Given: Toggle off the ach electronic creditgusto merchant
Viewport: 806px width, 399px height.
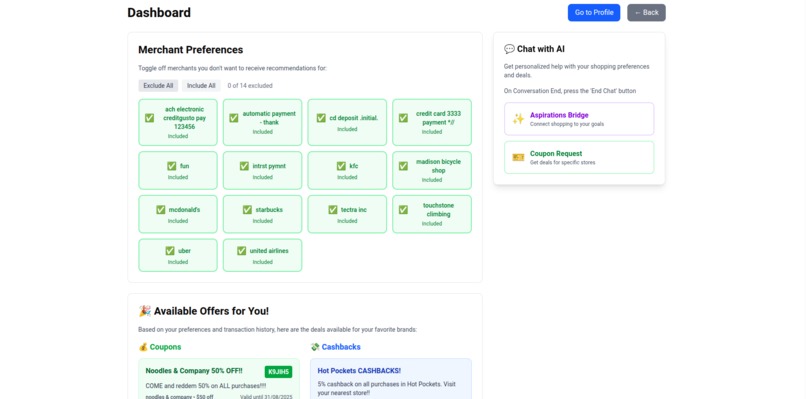Looking at the screenshot, I should 178,122.
